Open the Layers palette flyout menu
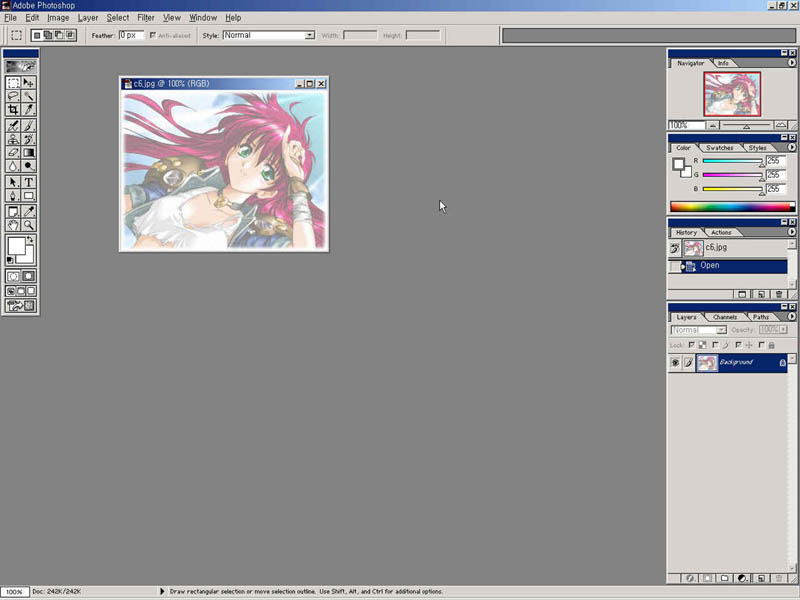800x600 pixels. 791,316
